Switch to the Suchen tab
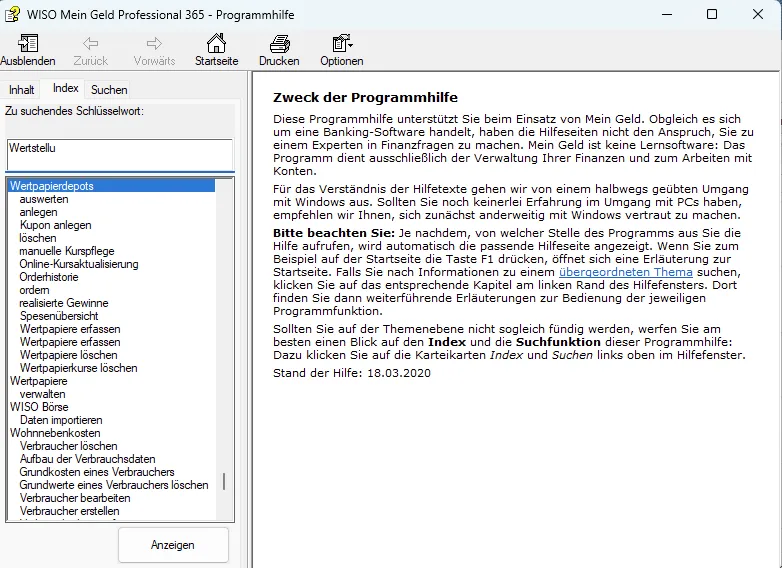Image resolution: width=782 pixels, height=568 pixels. click(109, 90)
